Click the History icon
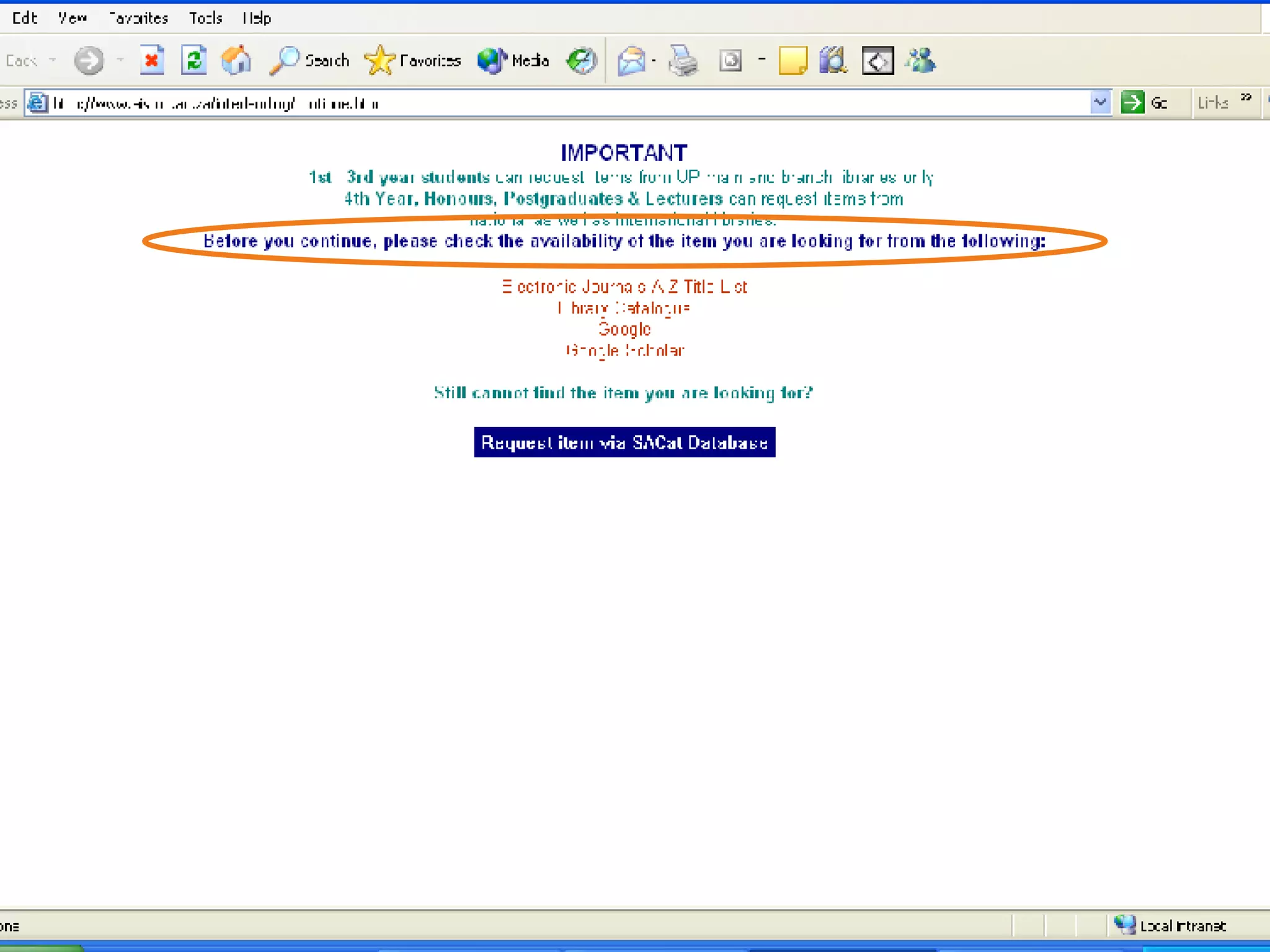Viewport: 1270px width, 952px height. 582,61
